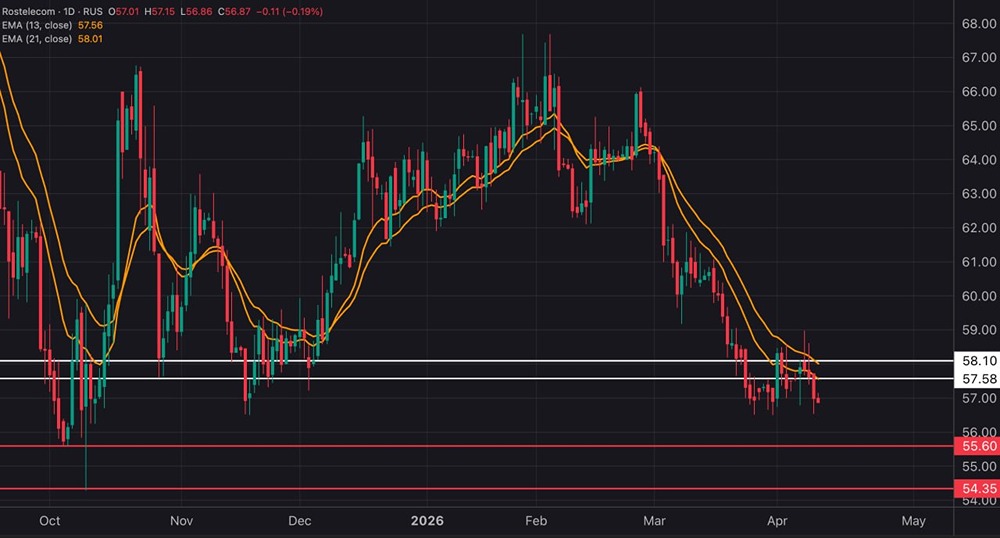Click the 68.00 price axis label
This screenshot has width=1000, height=538.
tap(979, 24)
